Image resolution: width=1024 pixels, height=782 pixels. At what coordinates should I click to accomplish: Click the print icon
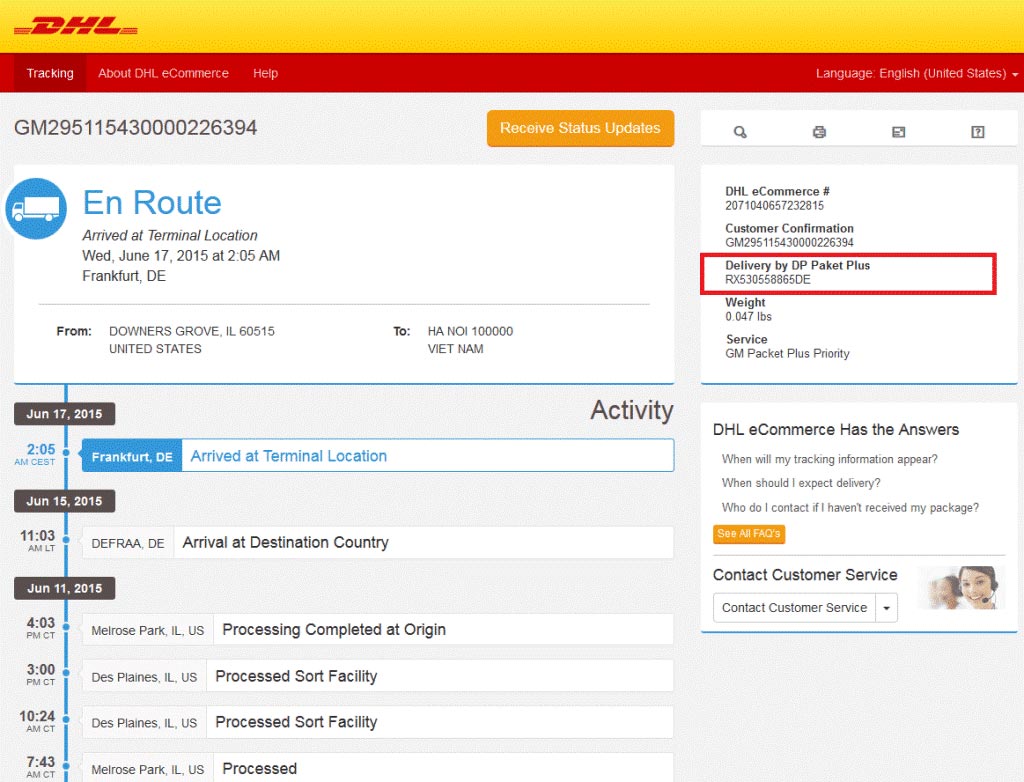point(819,132)
